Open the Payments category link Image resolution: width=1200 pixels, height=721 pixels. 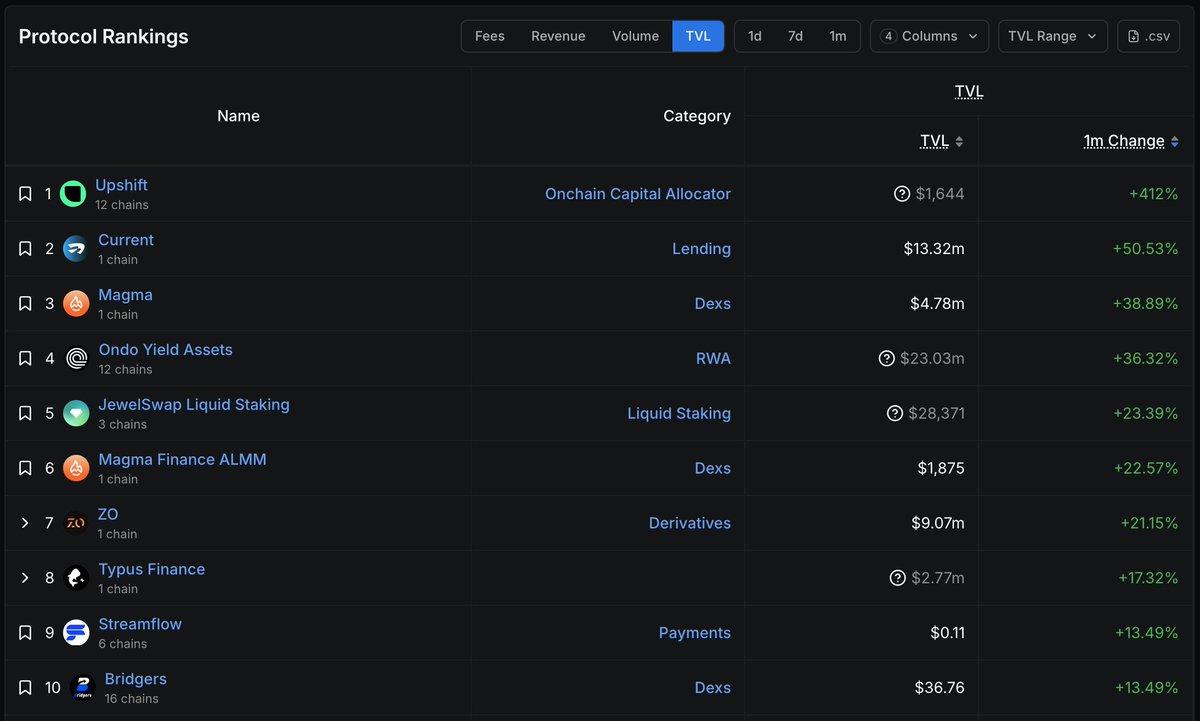pos(695,633)
